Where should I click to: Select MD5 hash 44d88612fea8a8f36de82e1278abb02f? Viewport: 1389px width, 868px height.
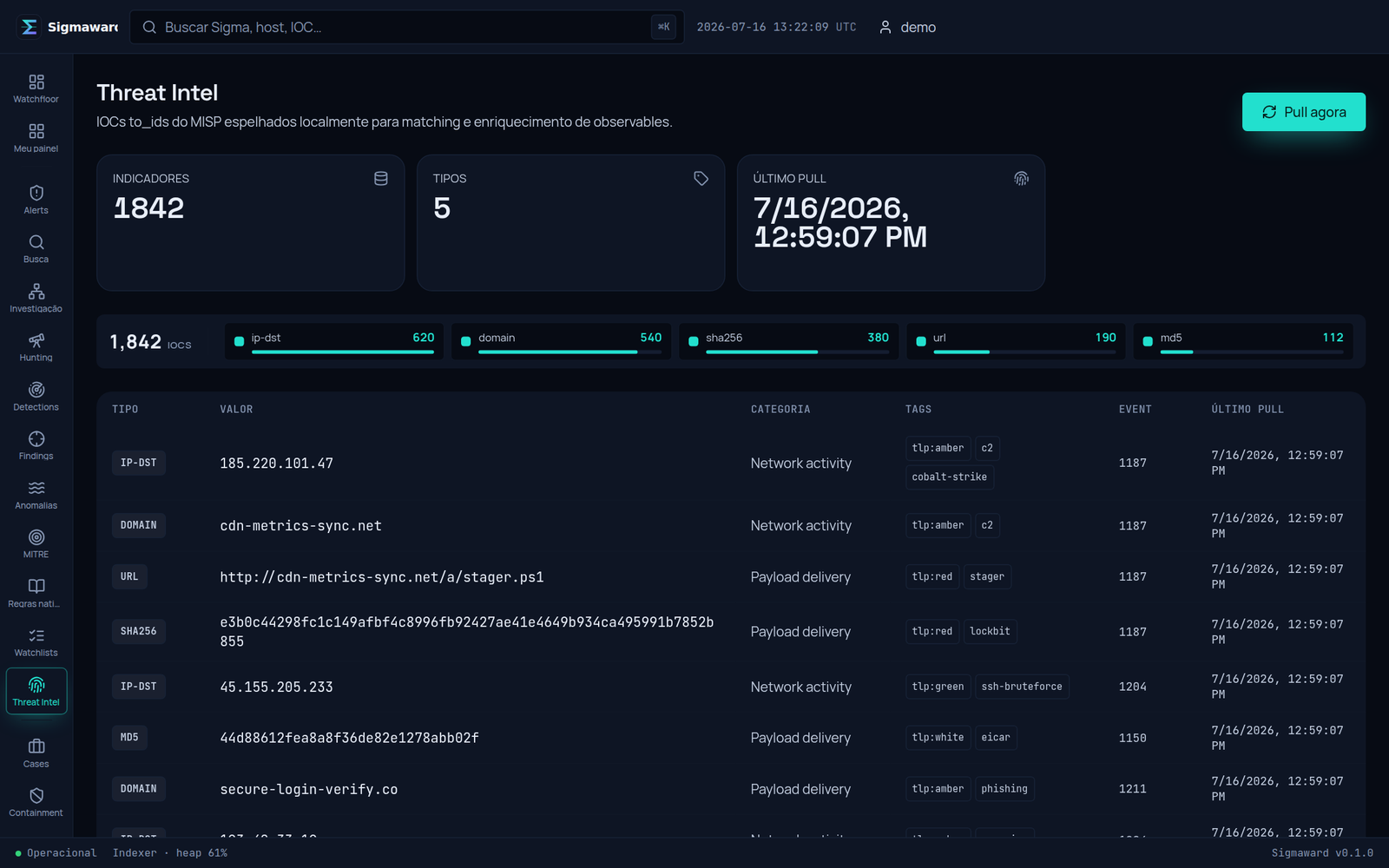tap(350, 738)
